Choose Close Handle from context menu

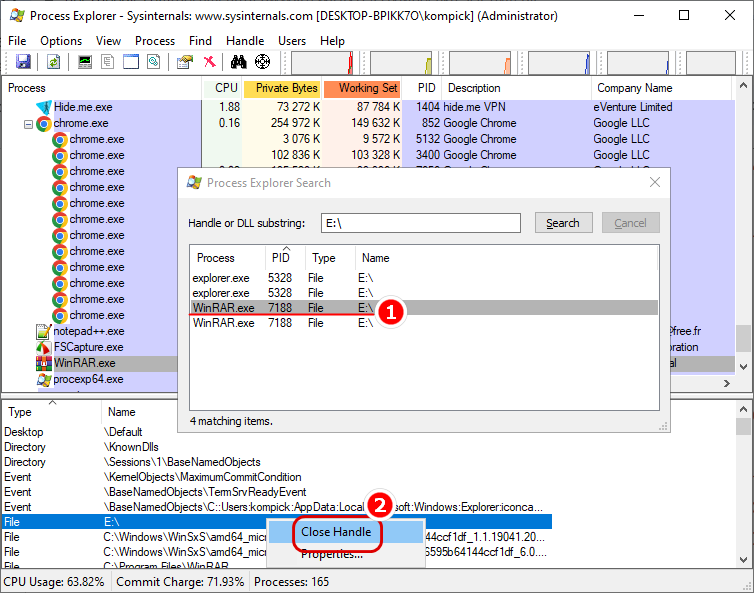[x=346, y=532]
